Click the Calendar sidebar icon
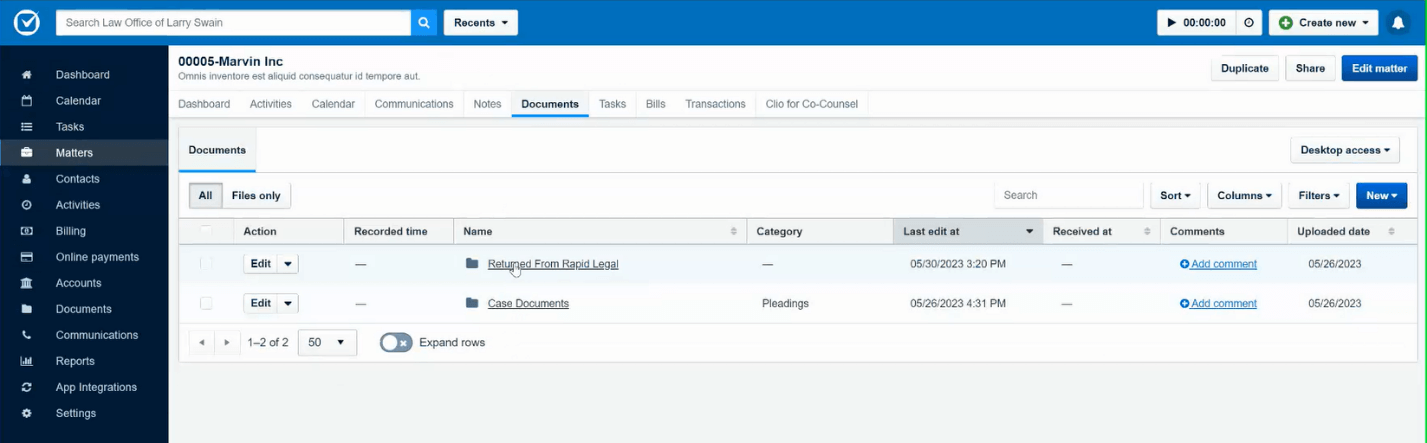The image size is (1427, 443). tap(27, 101)
